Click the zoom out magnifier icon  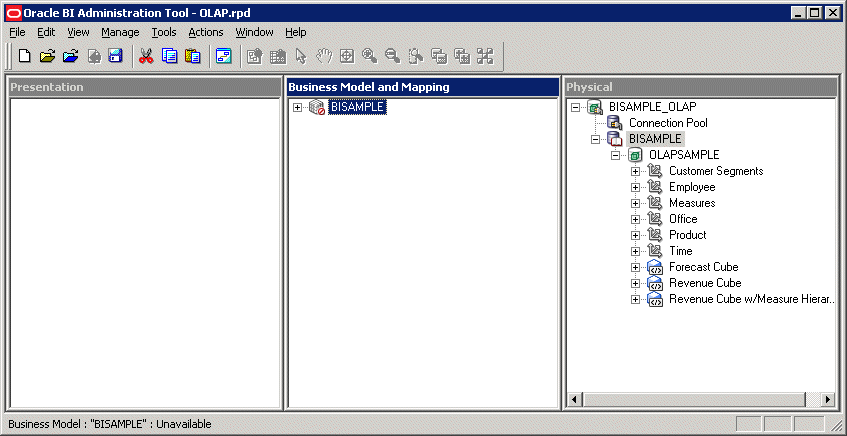393,56
